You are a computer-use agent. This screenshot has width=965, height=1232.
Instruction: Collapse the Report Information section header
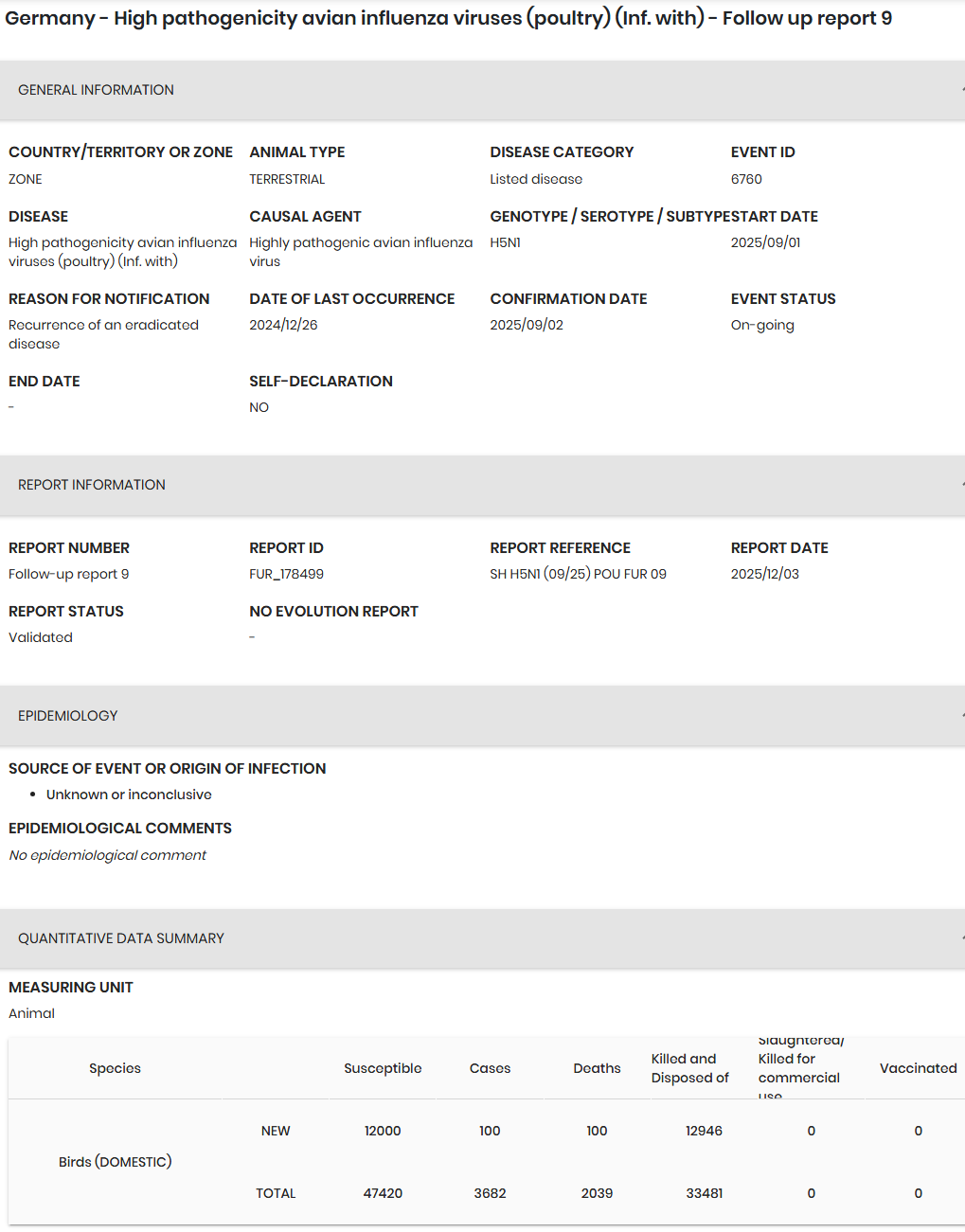482,485
